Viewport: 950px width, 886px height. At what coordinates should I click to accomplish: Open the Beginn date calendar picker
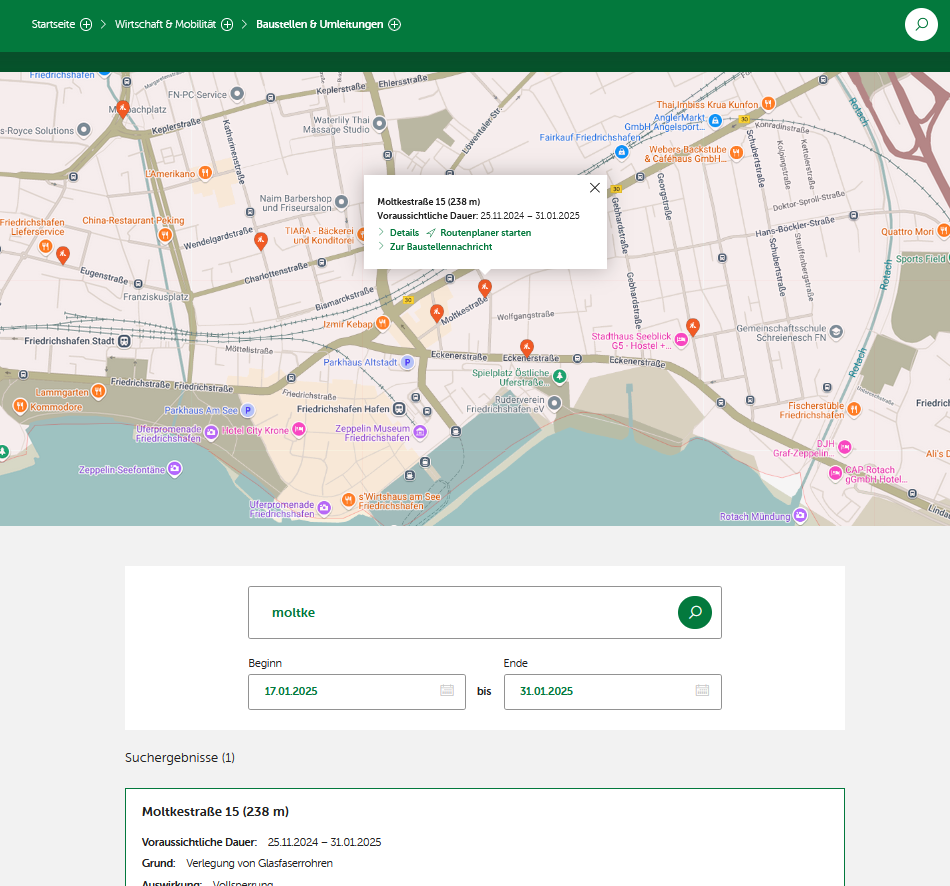[447, 691]
